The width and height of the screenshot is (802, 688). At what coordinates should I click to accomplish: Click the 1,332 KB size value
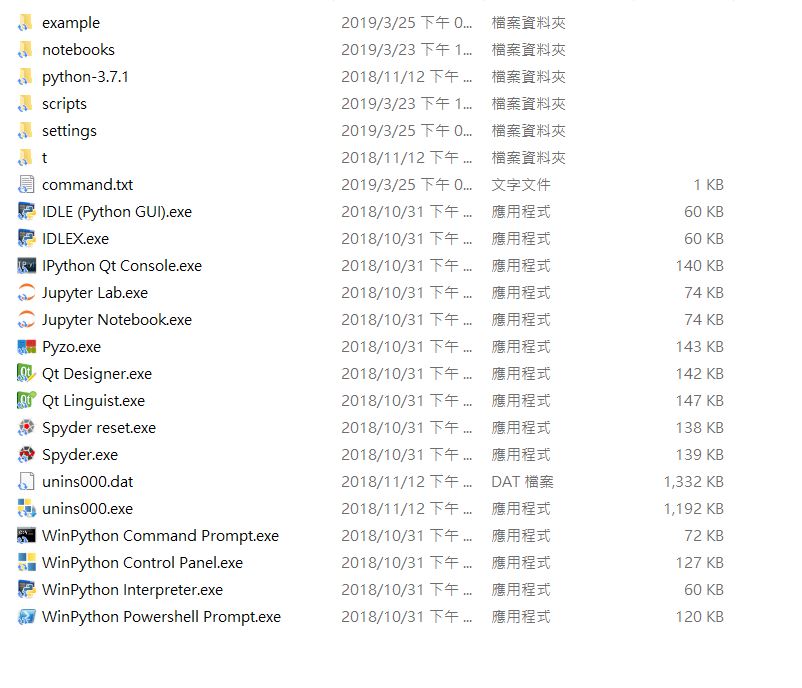pyautogui.click(x=694, y=482)
